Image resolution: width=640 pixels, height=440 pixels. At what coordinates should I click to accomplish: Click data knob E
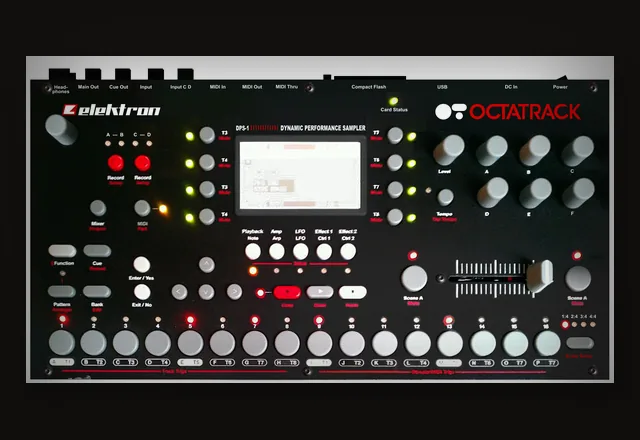[536, 193]
